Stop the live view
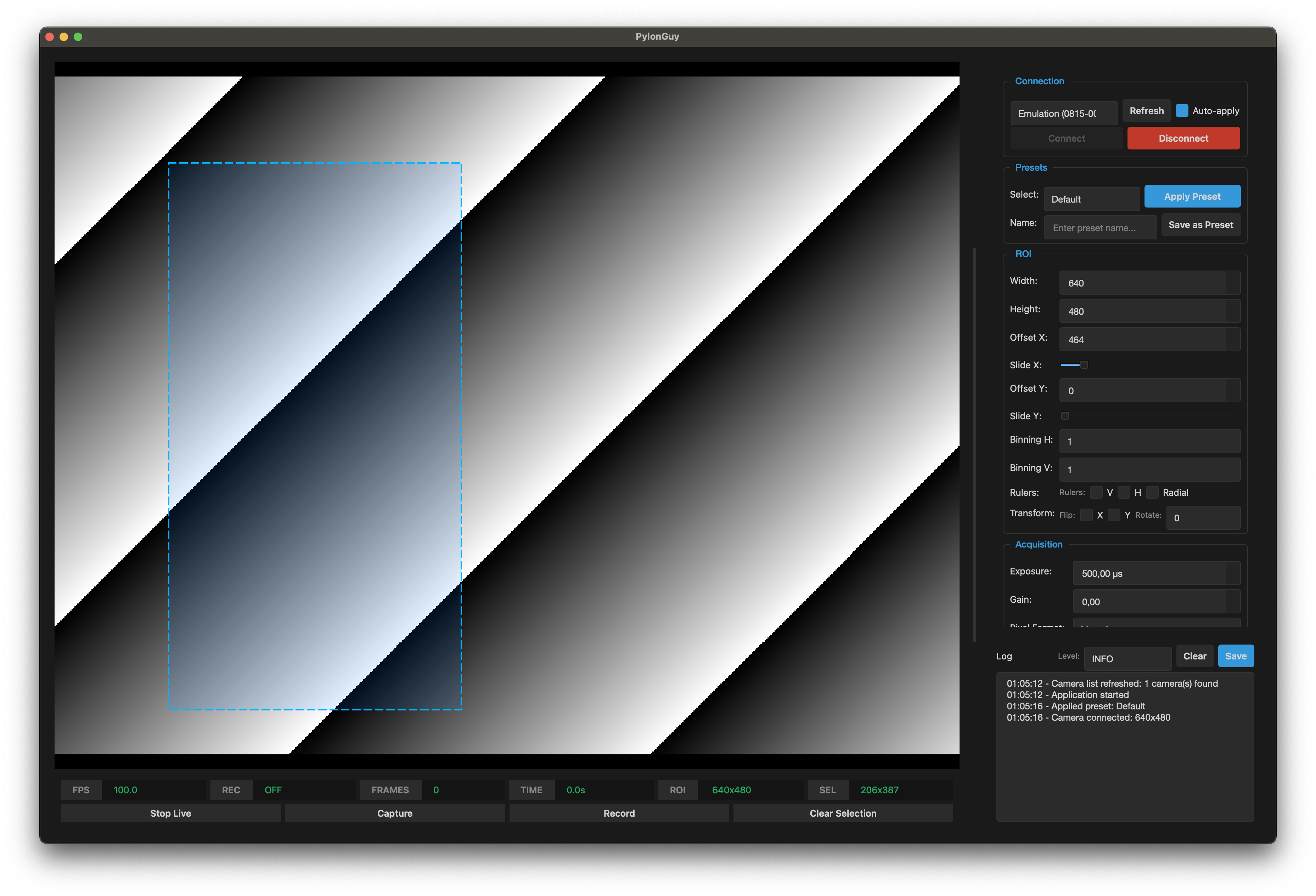Viewport: 1316px width, 896px height. [x=170, y=813]
